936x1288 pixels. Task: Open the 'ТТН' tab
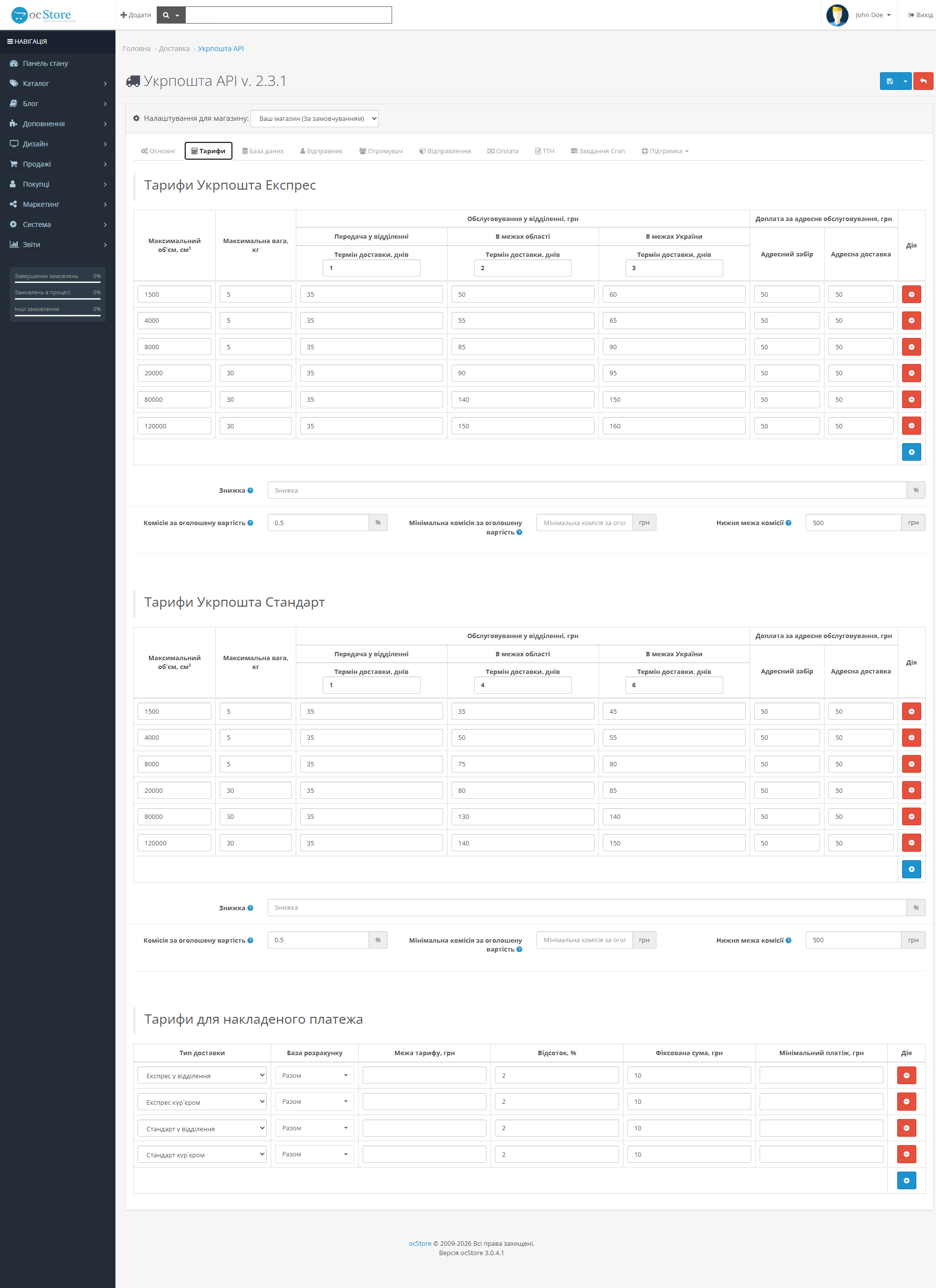pyautogui.click(x=545, y=151)
